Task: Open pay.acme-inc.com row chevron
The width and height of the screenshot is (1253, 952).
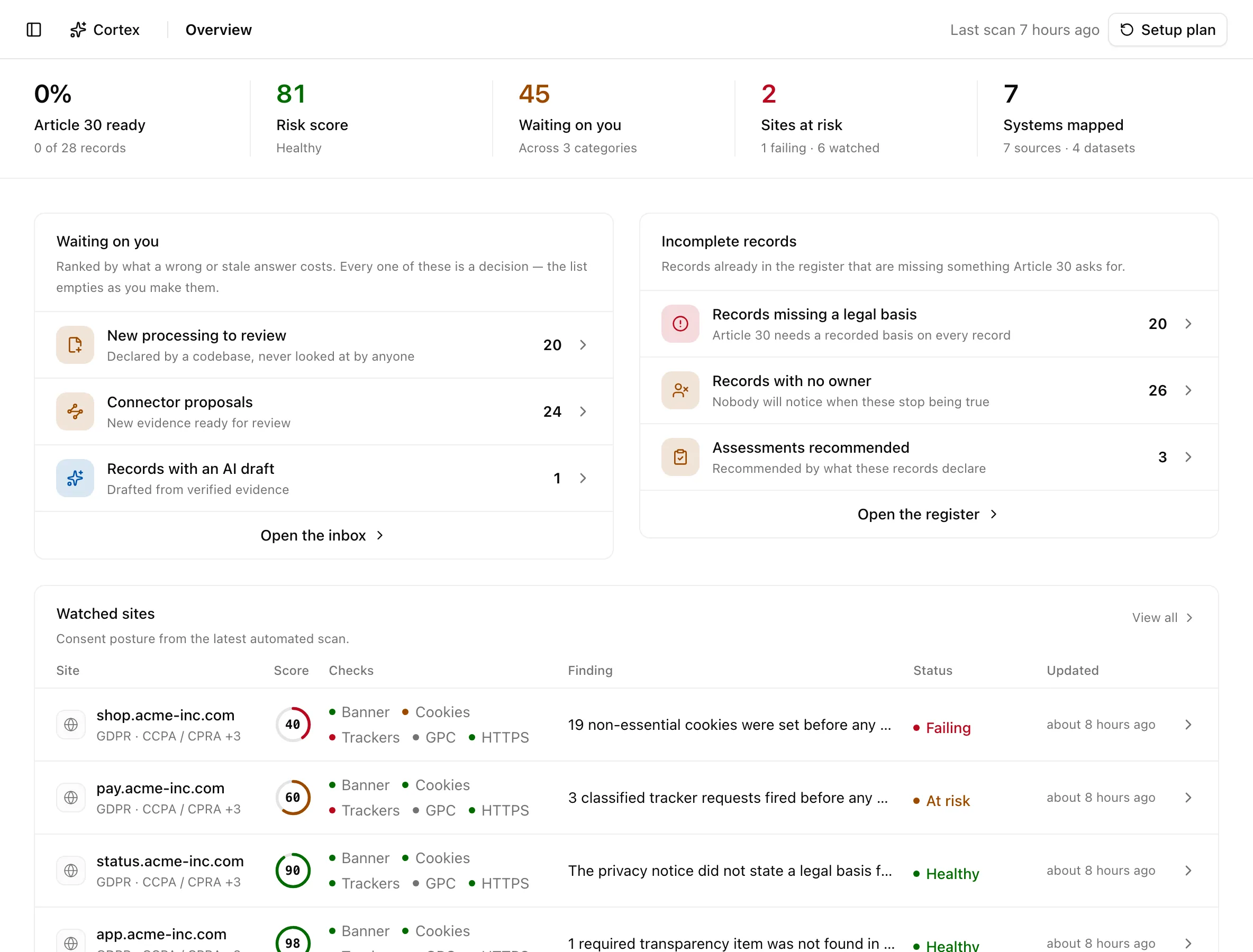Action: tap(1188, 798)
